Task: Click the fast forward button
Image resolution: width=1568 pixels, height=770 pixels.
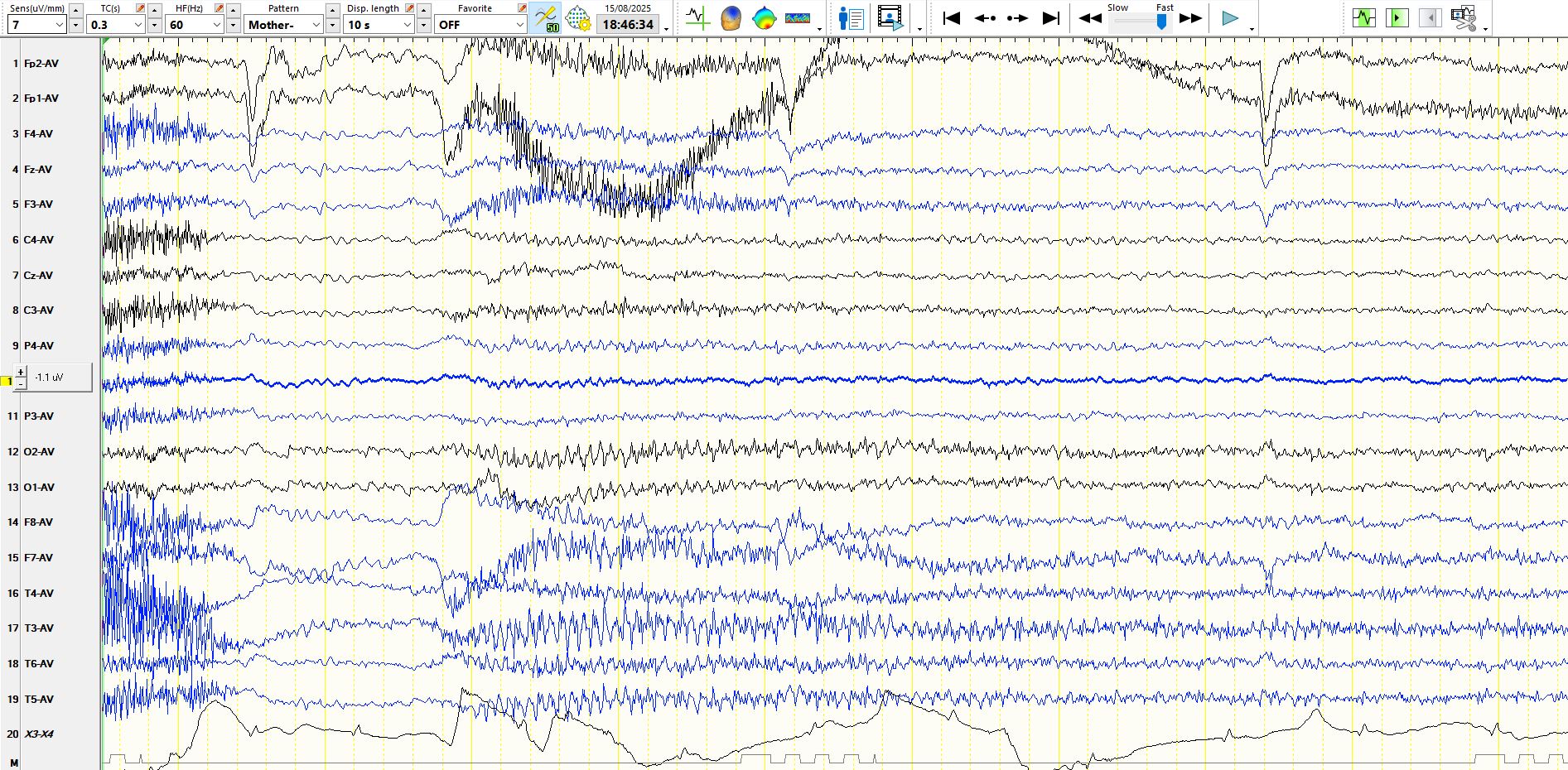Action: (x=1191, y=18)
